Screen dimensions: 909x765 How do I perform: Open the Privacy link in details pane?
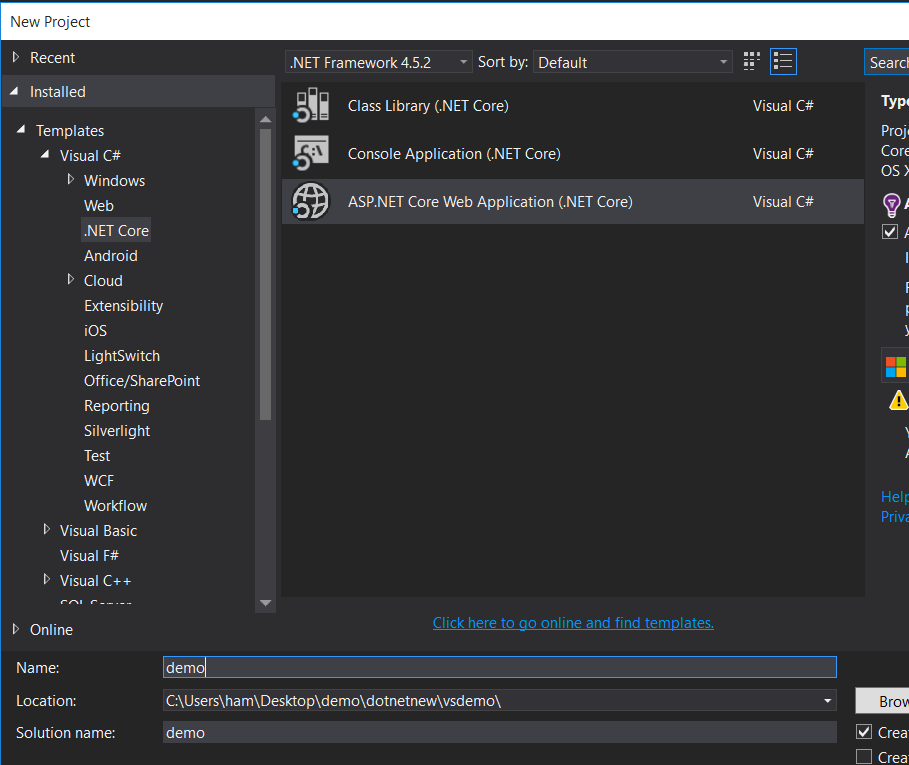point(895,516)
